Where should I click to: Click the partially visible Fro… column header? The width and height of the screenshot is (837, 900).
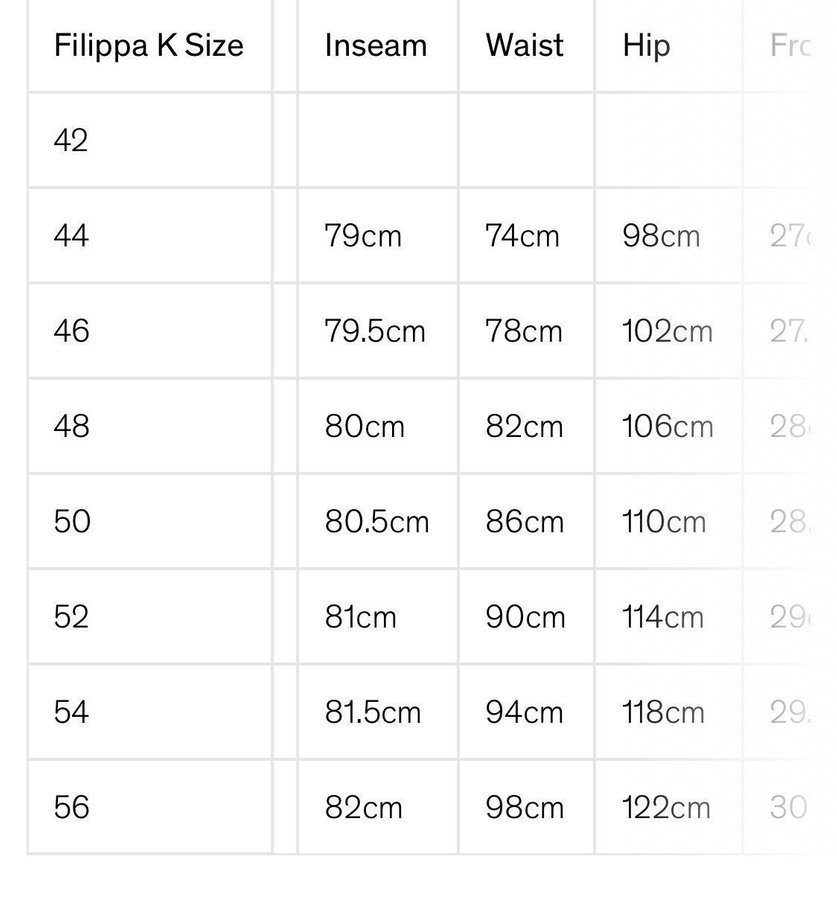789,46
